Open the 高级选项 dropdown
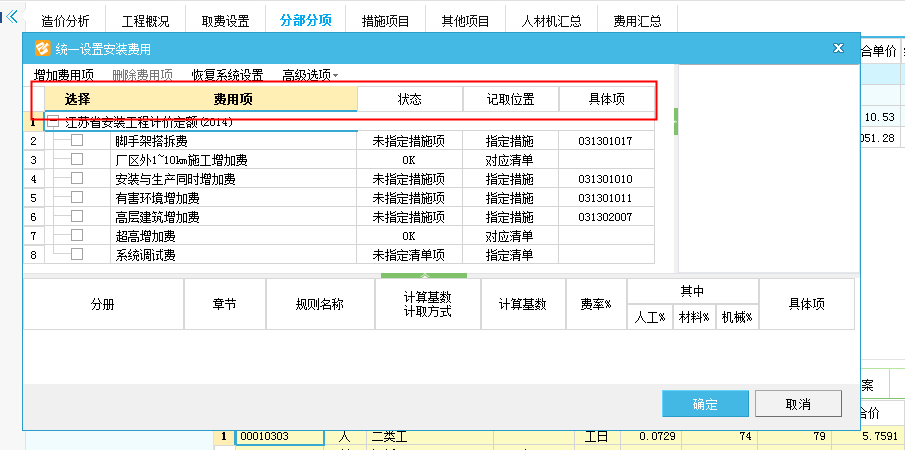The image size is (905, 450). [310, 75]
